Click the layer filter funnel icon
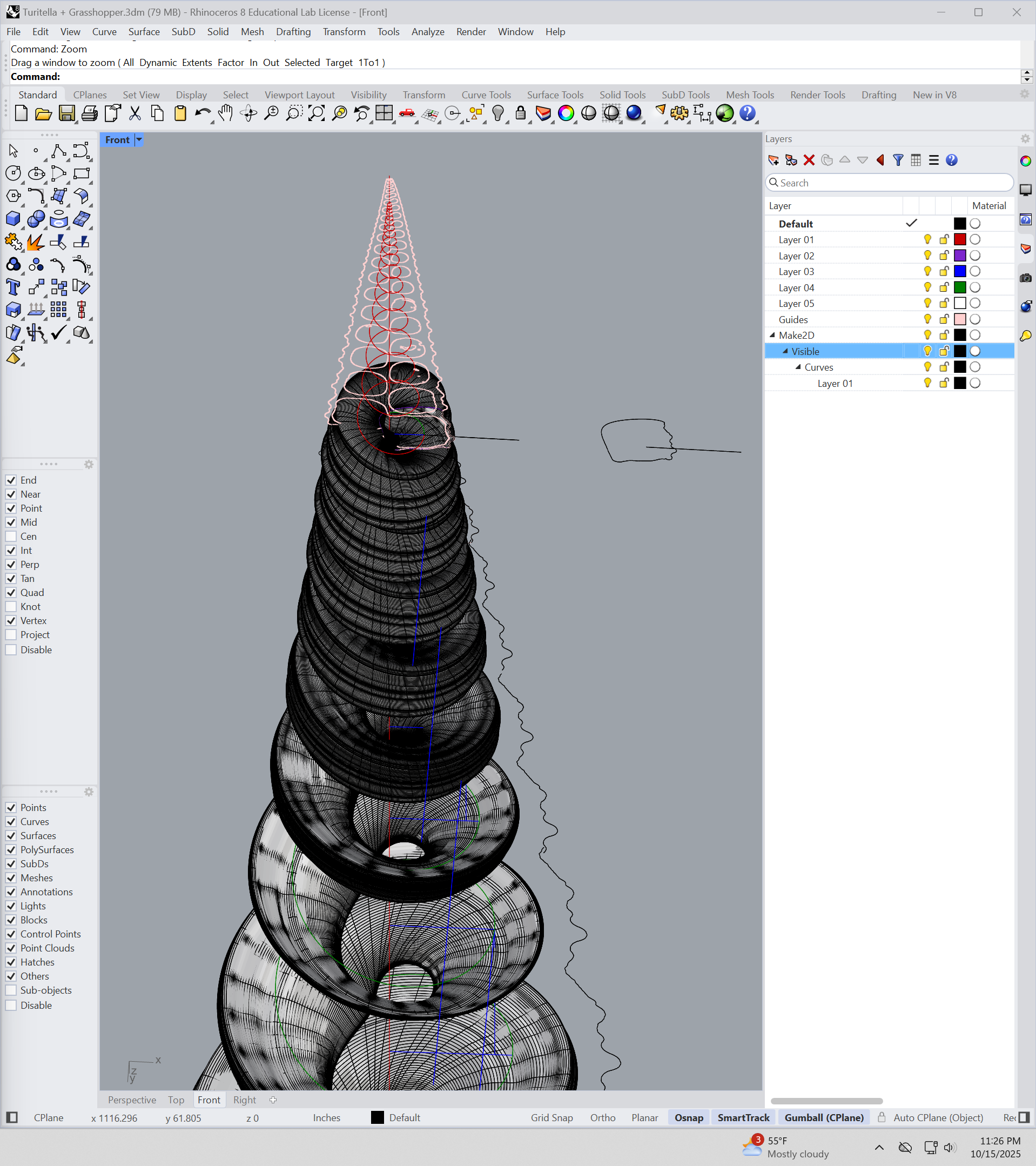The height and width of the screenshot is (1166, 1036). (898, 160)
